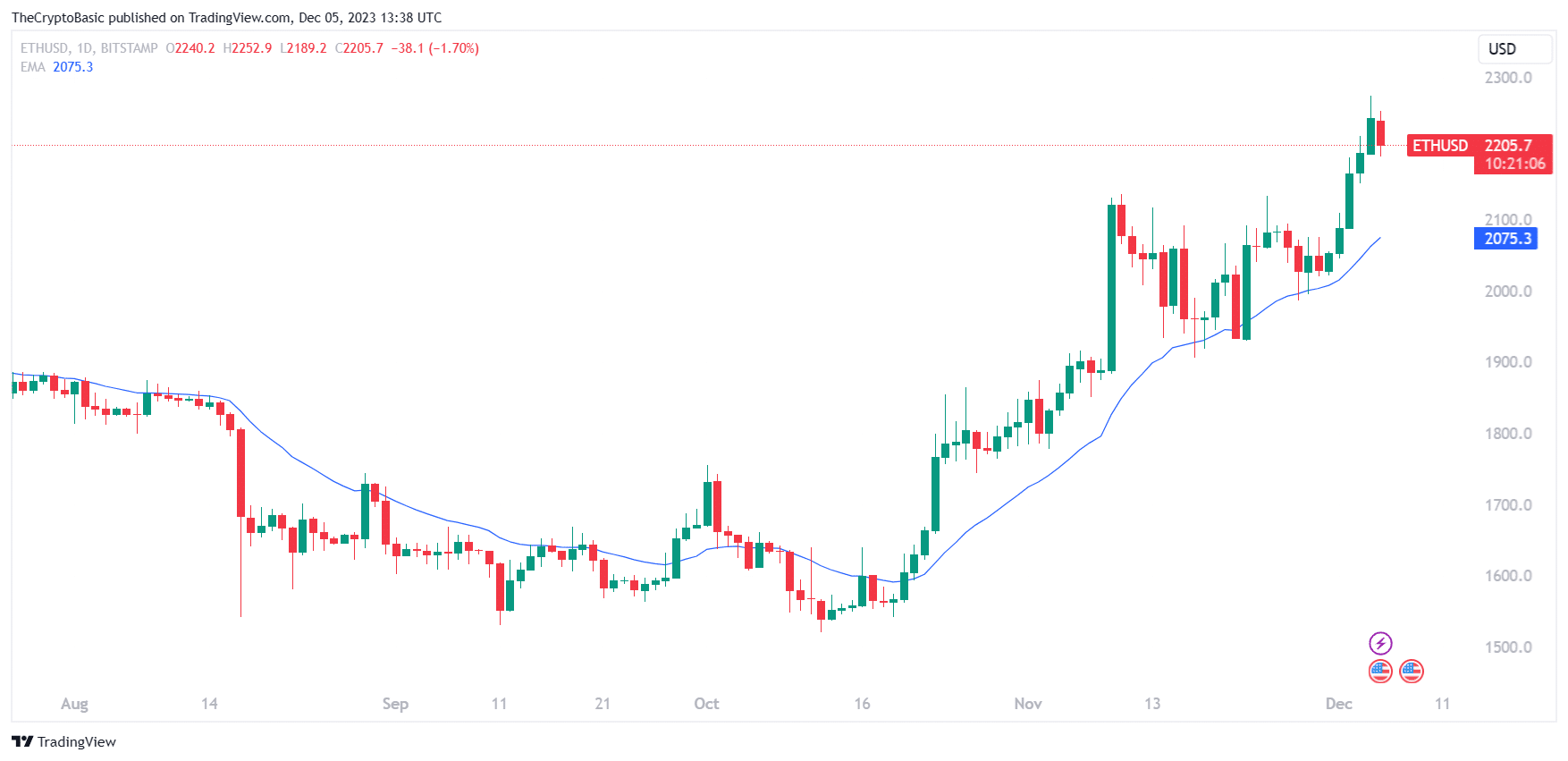1568x761 pixels.
Task: Click the Nov label on the time axis
Action: (1028, 704)
